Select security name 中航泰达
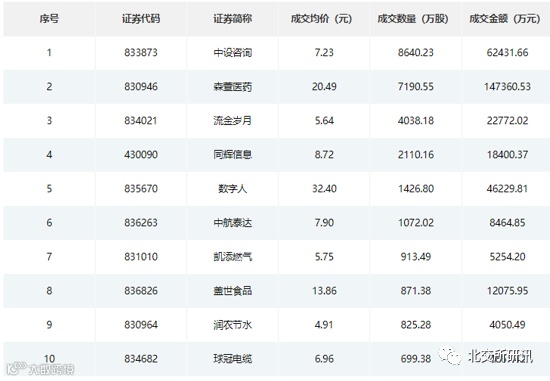The width and height of the screenshot is (550, 381). (x=233, y=223)
